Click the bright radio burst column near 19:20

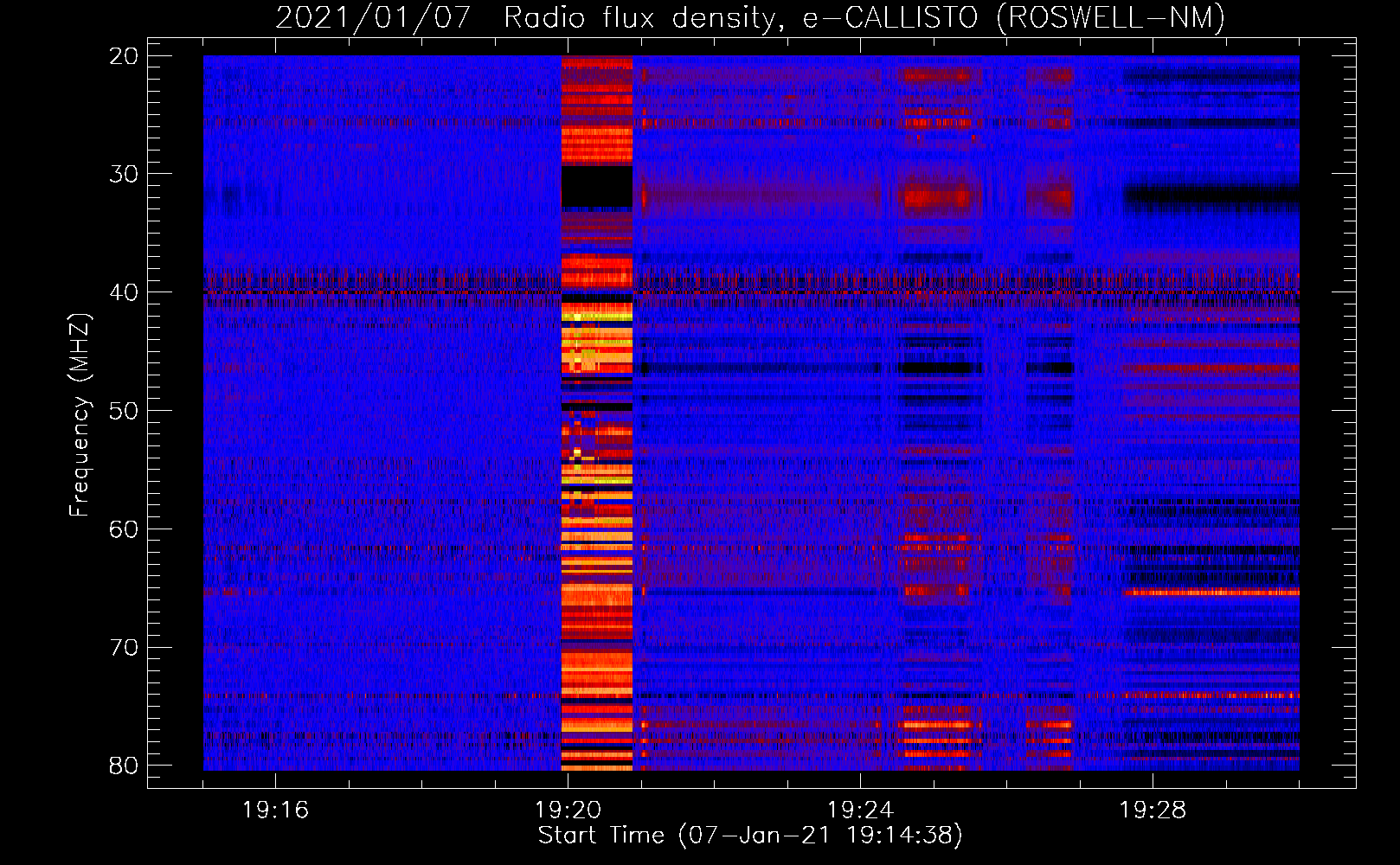(x=597, y=413)
